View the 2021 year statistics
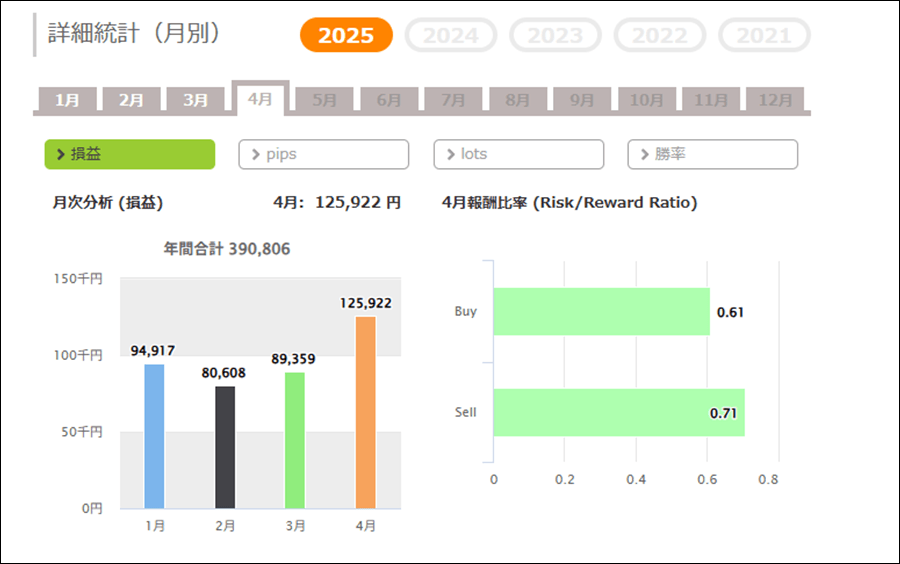This screenshot has height=564, width=900. (x=764, y=36)
